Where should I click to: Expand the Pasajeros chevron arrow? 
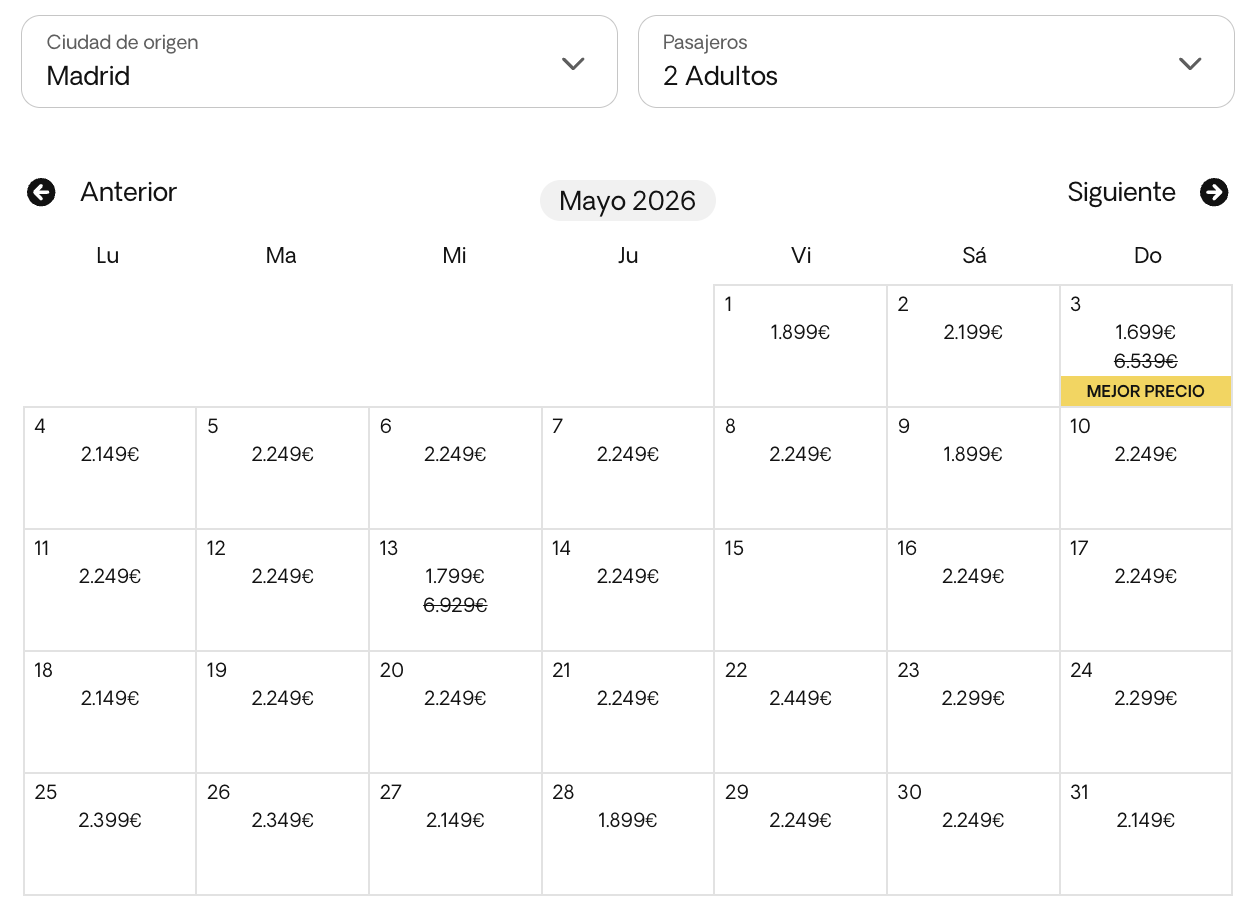click(1189, 63)
